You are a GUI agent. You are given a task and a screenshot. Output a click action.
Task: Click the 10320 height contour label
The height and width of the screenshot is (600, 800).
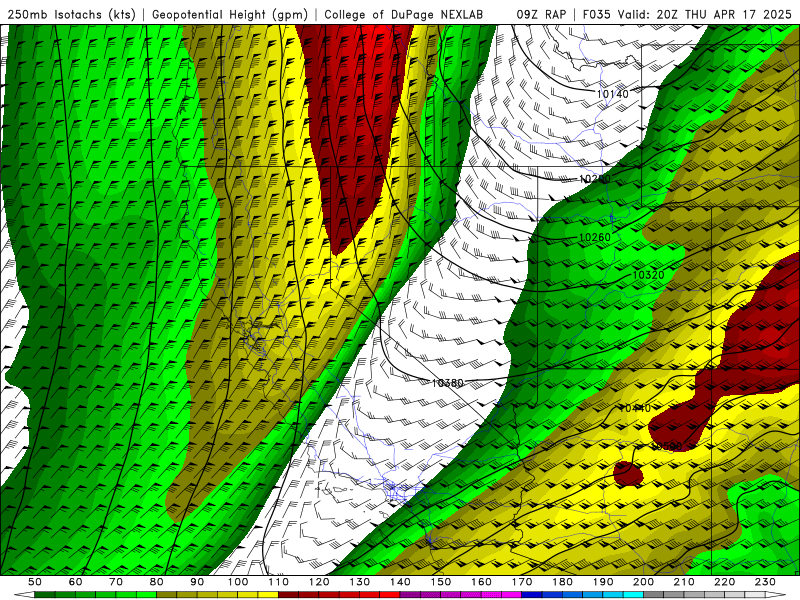click(648, 275)
